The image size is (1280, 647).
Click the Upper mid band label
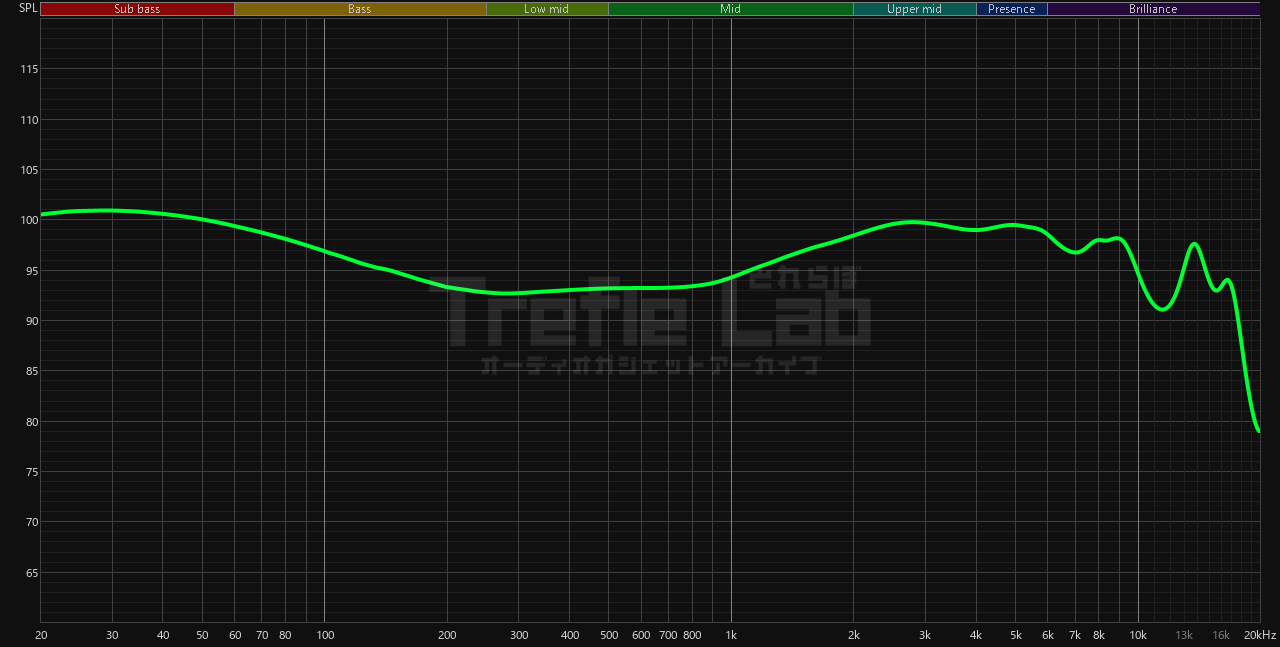click(914, 9)
